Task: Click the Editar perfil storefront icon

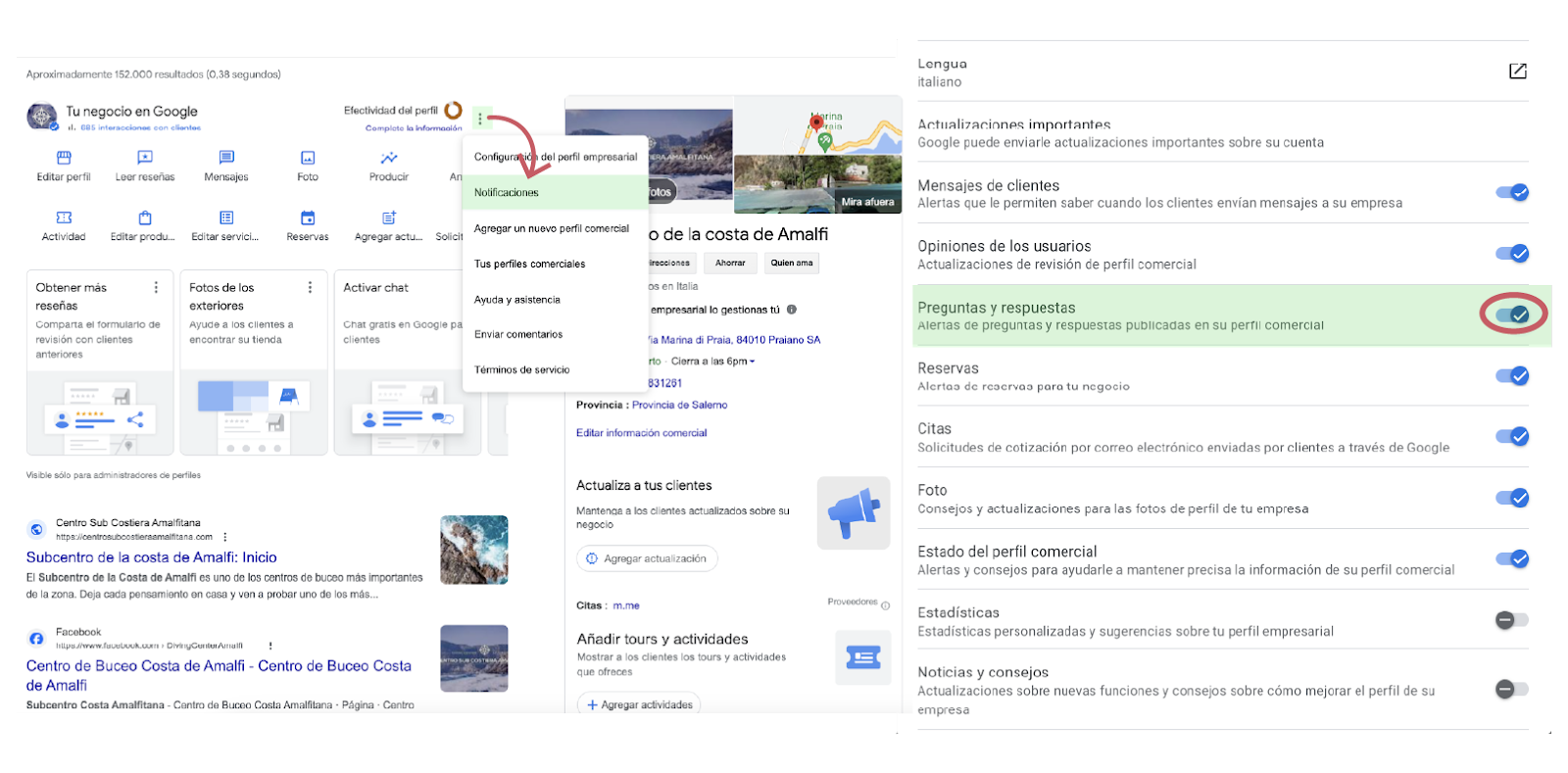Action: click(64, 157)
